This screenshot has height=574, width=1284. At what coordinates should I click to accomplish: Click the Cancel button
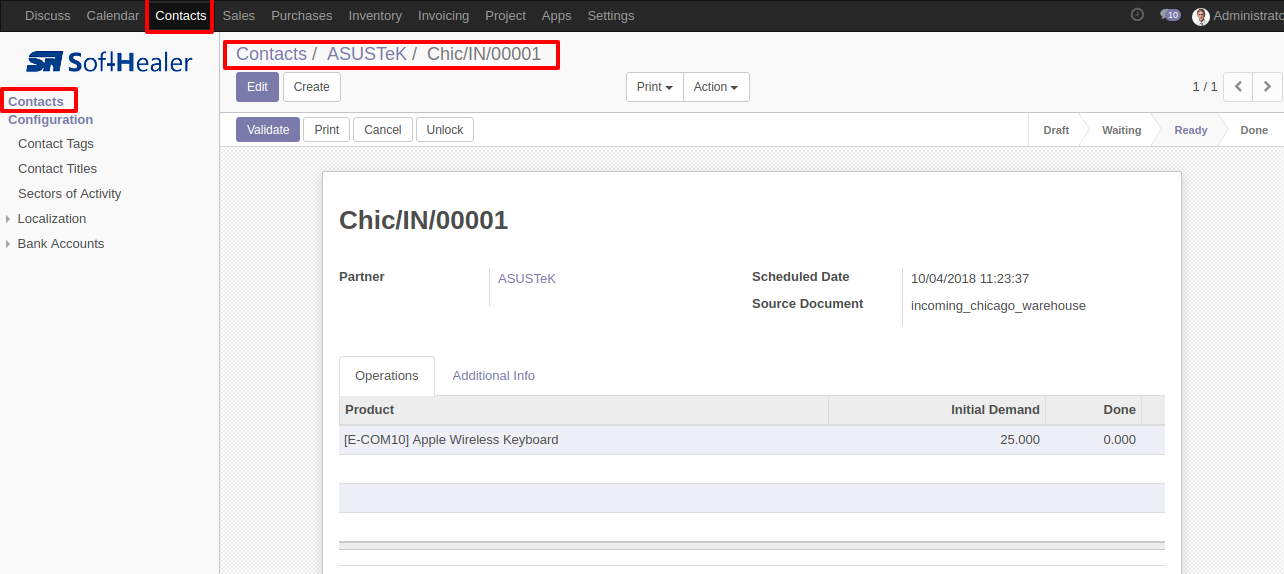point(383,130)
